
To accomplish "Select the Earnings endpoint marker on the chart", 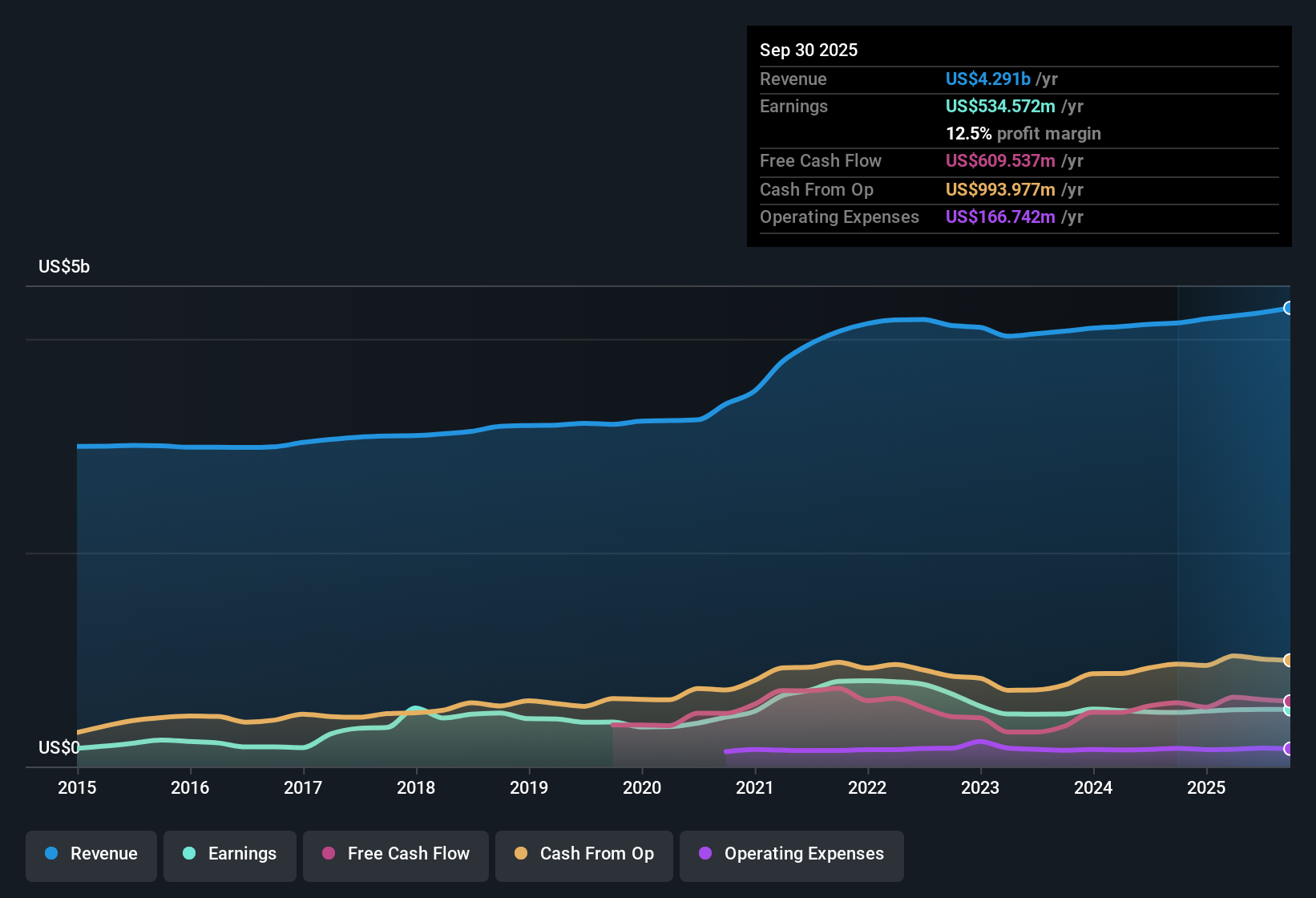I will coord(1289,710).
